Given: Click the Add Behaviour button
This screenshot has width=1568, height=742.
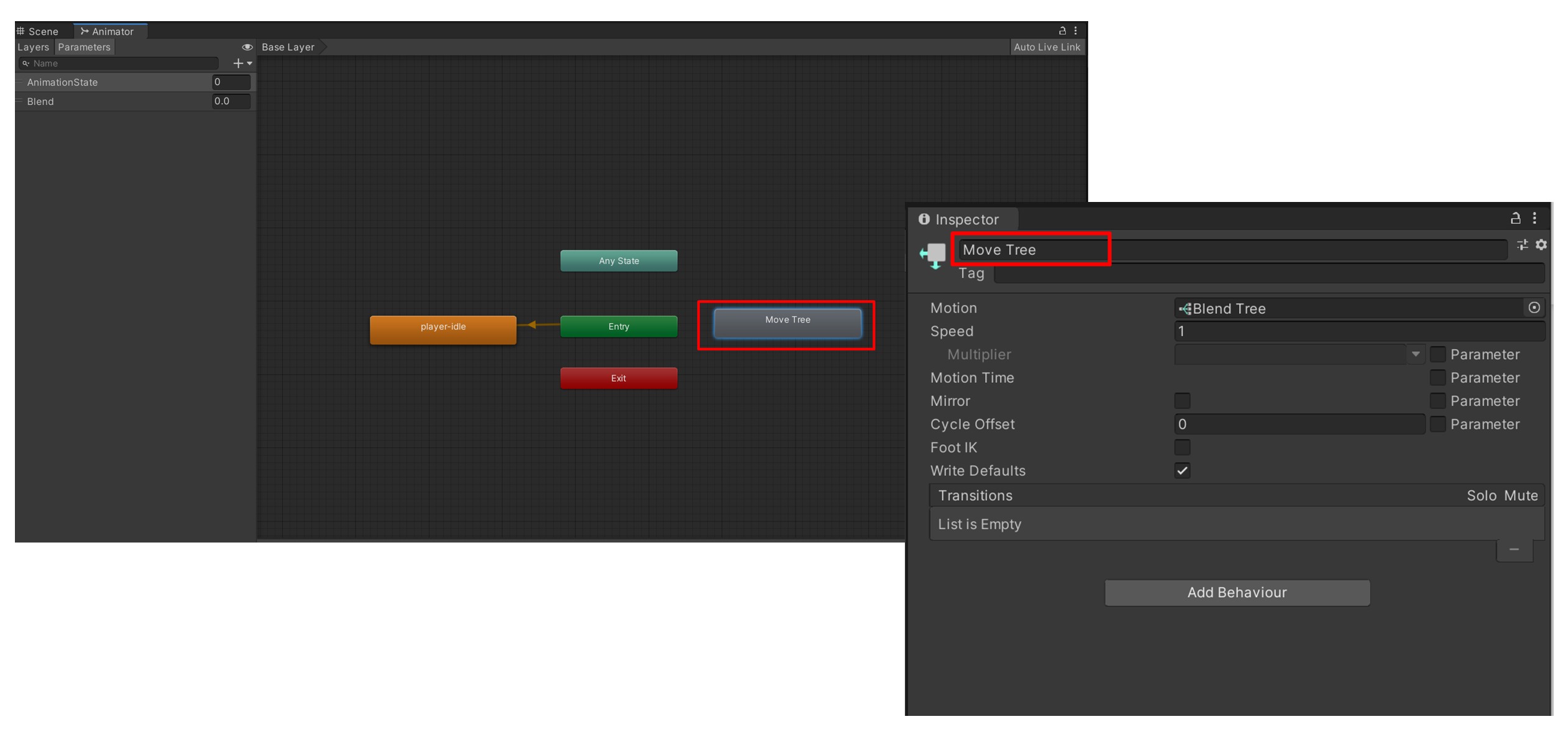Looking at the screenshot, I should click(x=1237, y=592).
